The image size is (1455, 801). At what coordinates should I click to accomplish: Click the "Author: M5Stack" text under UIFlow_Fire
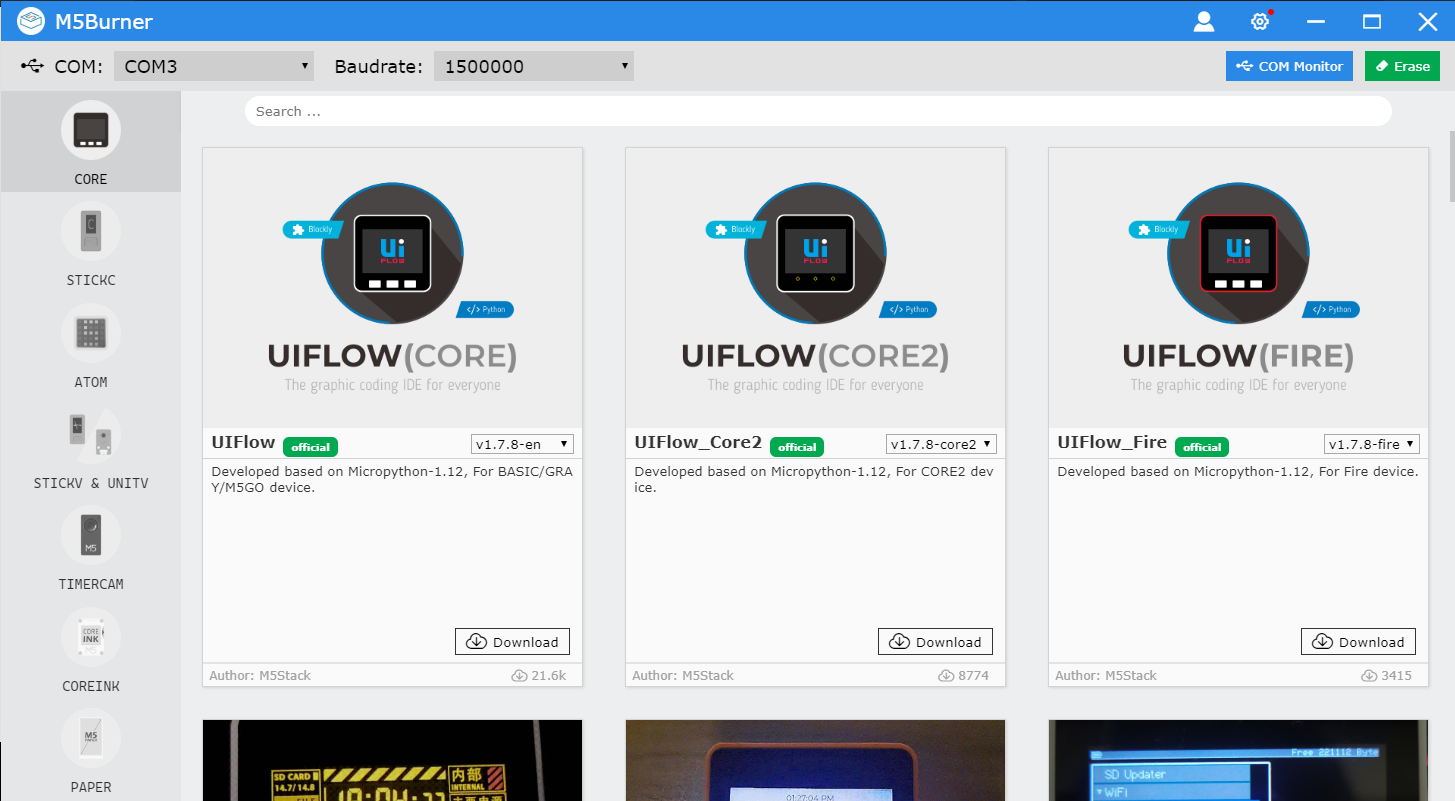pos(1106,676)
